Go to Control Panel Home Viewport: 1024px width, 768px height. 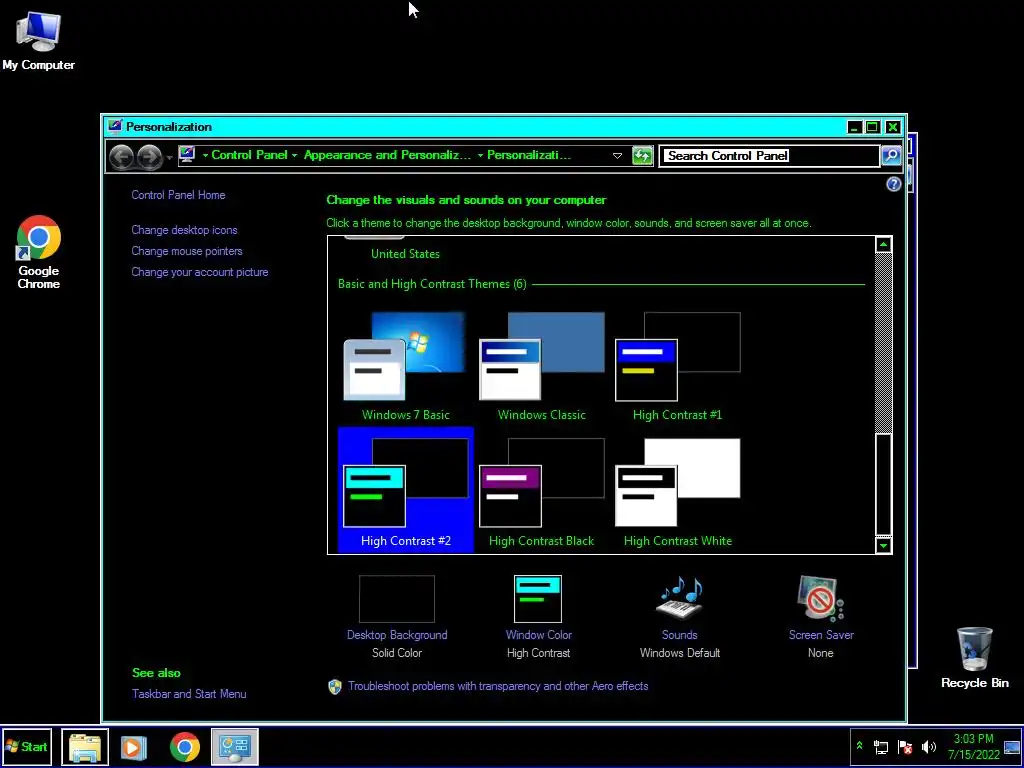pos(178,195)
